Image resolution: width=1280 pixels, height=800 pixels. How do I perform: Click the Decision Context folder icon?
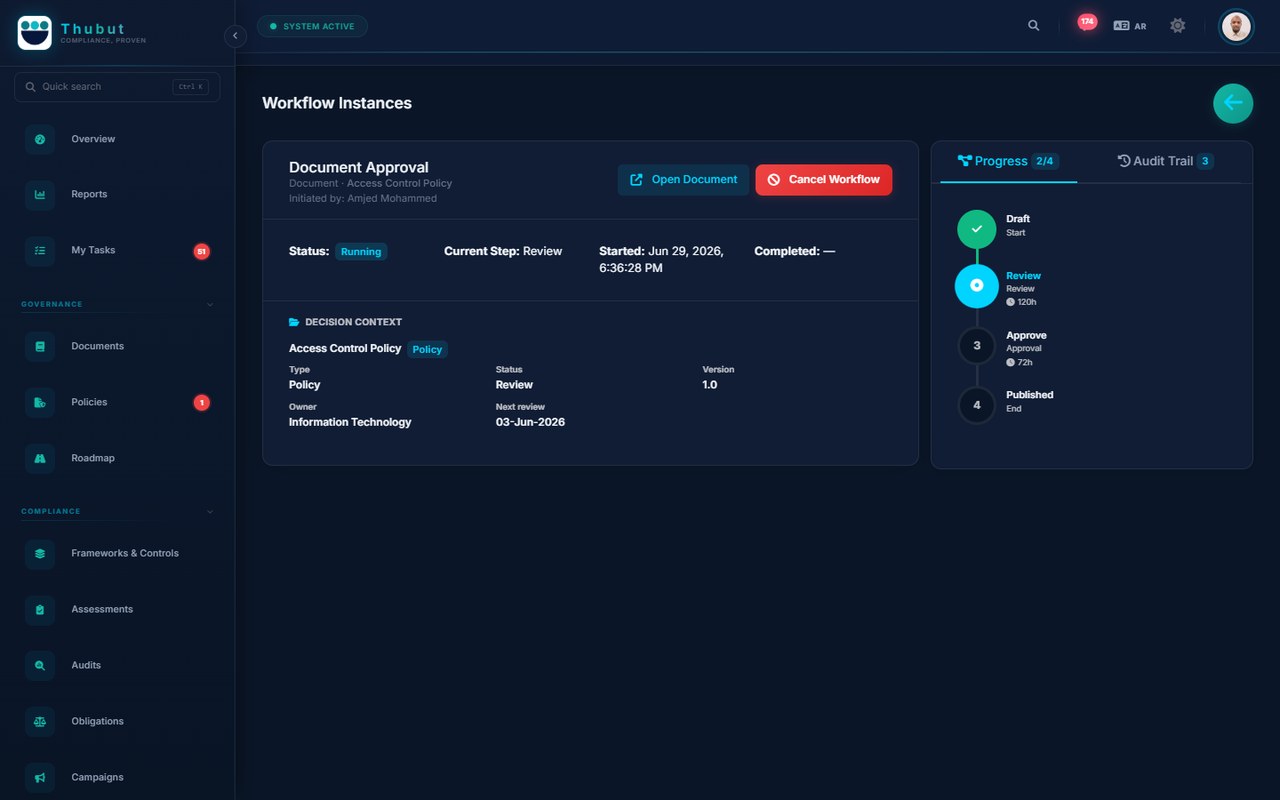294,323
